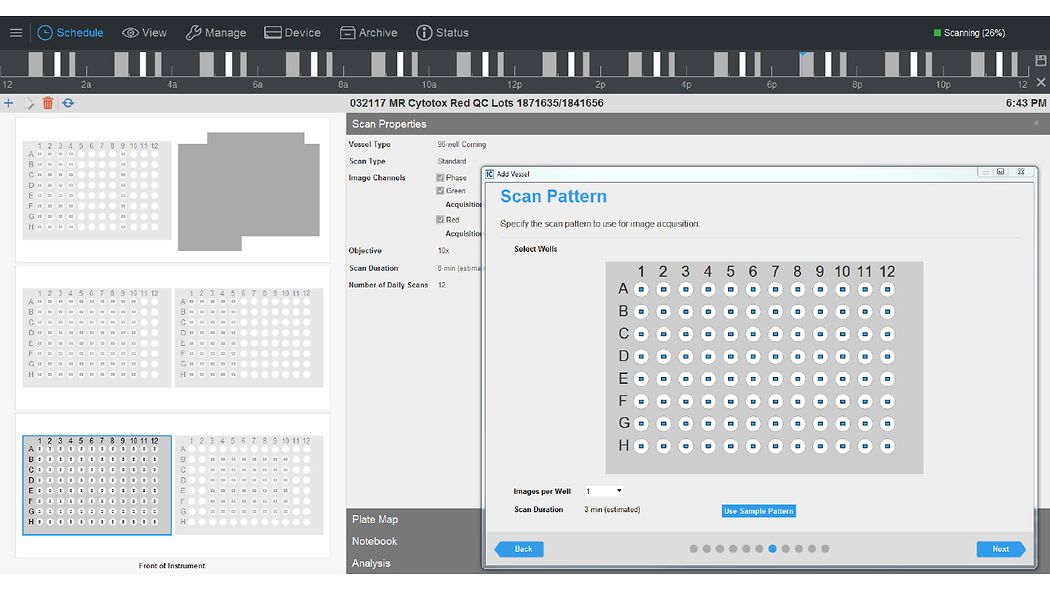1050x590 pixels.
Task: Delete the vessel with the trash icon
Action: [x=48, y=103]
